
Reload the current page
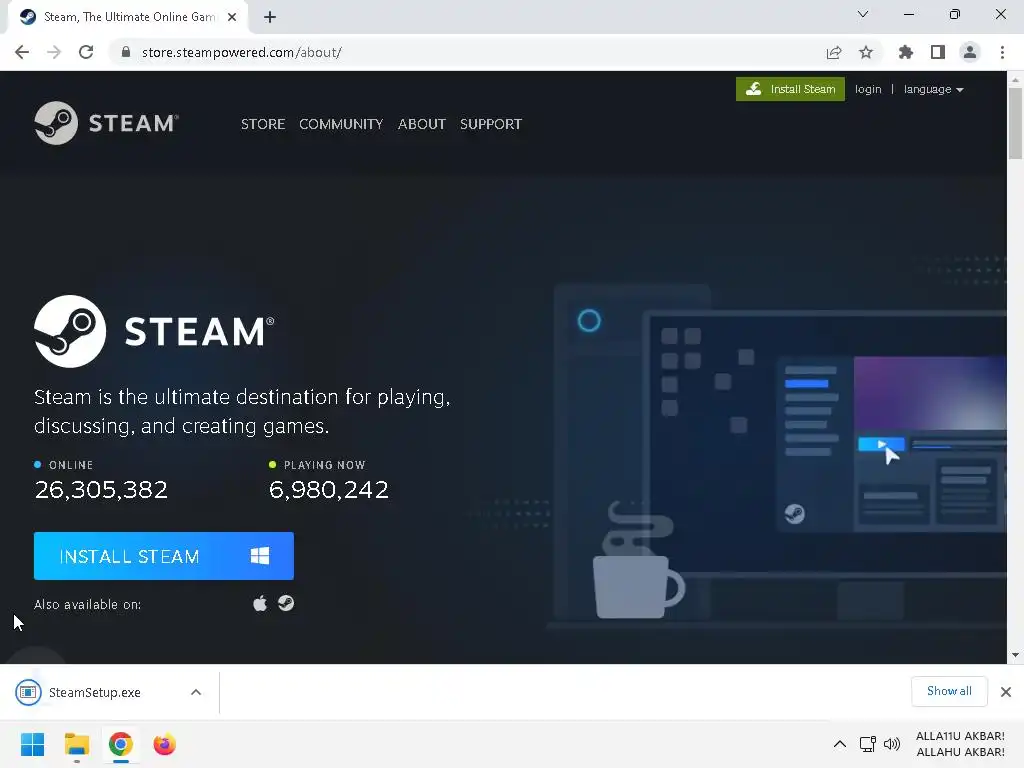86,52
